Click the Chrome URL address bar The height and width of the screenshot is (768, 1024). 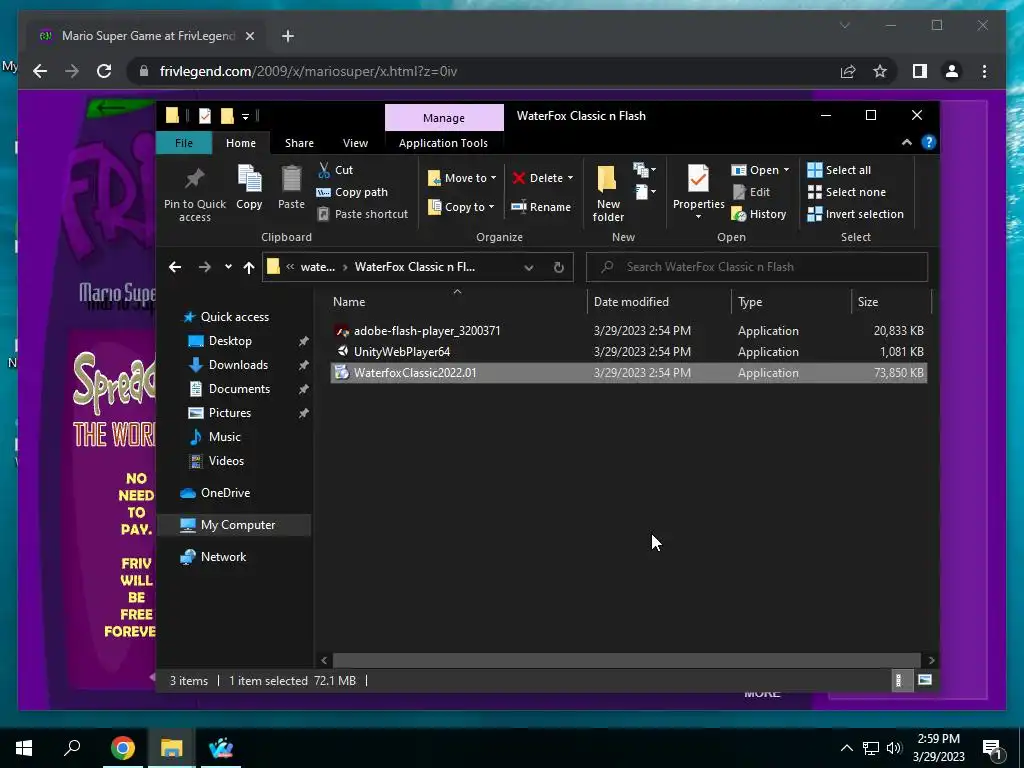(x=483, y=71)
